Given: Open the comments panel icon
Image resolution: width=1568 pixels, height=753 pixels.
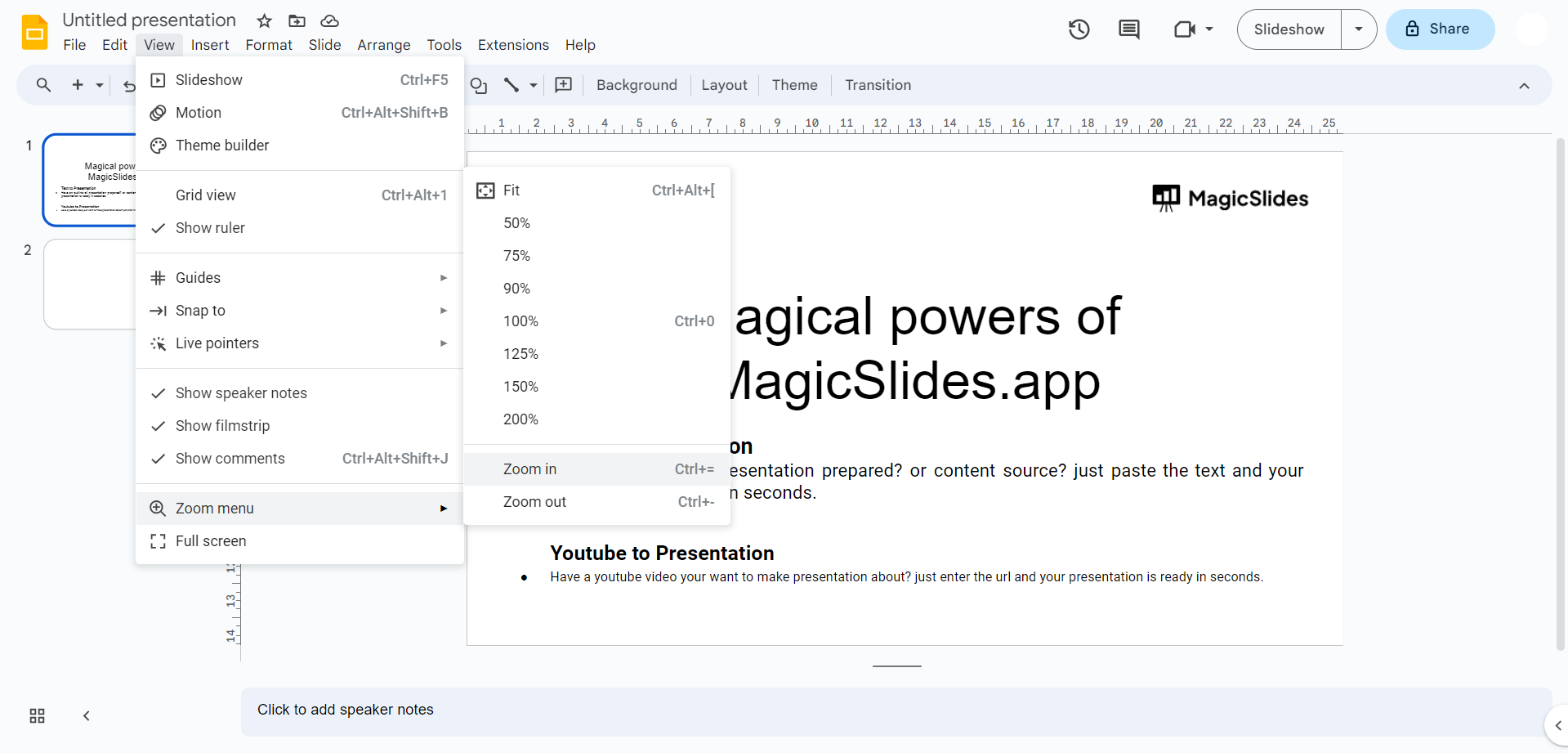Looking at the screenshot, I should coord(1128,29).
